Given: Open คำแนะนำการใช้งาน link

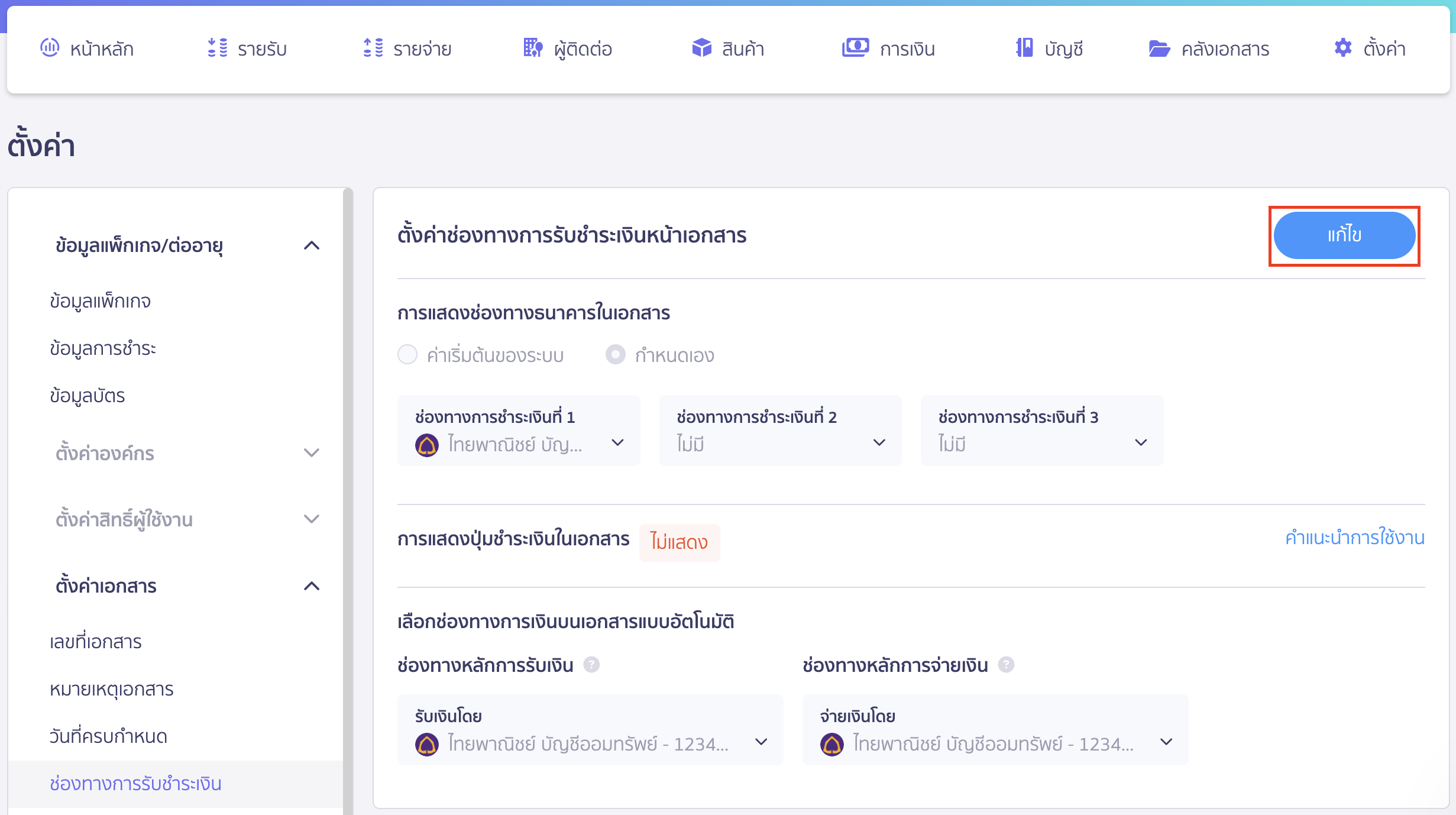Looking at the screenshot, I should tap(1355, 538).
